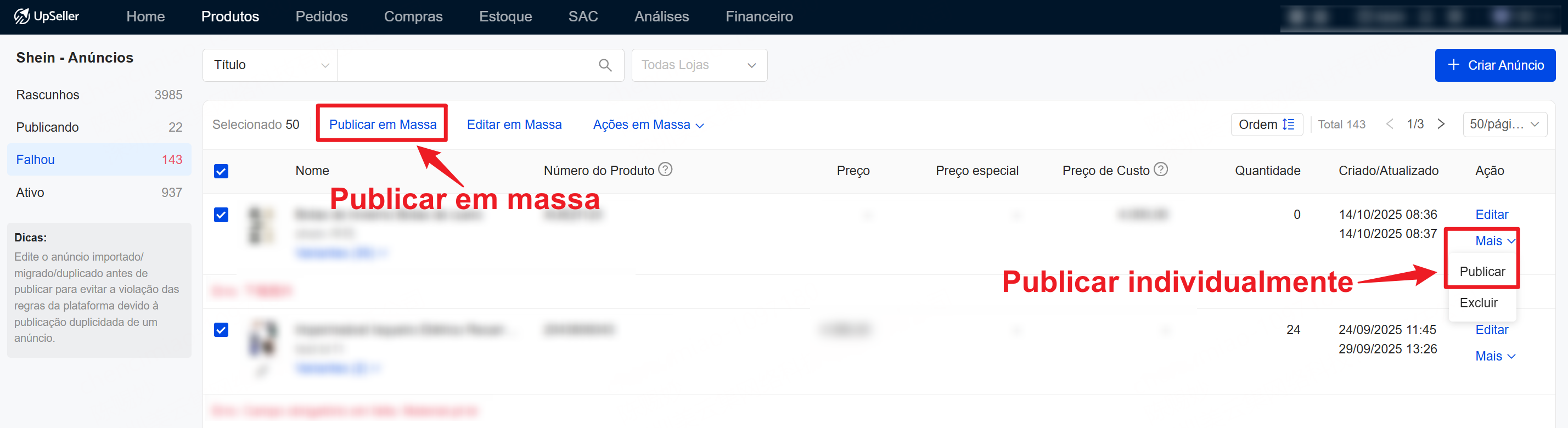Show the Rascunhos listings

99,95
